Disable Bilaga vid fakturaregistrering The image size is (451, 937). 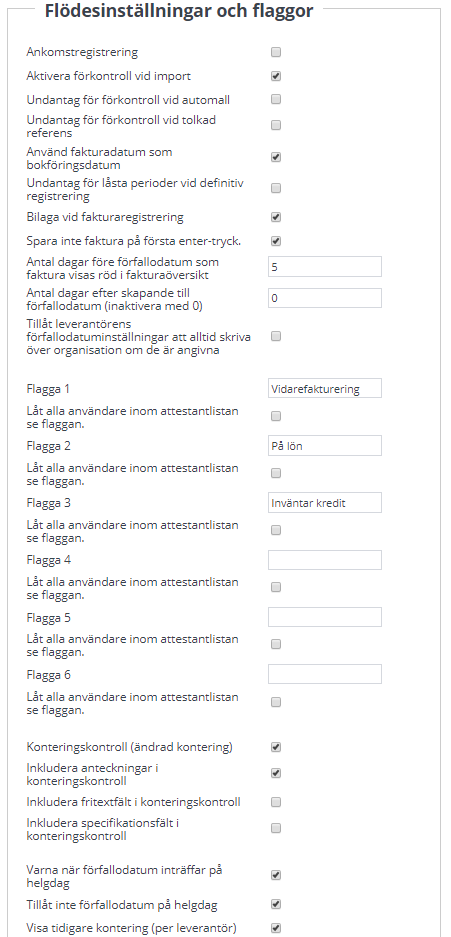coord(276,218)
